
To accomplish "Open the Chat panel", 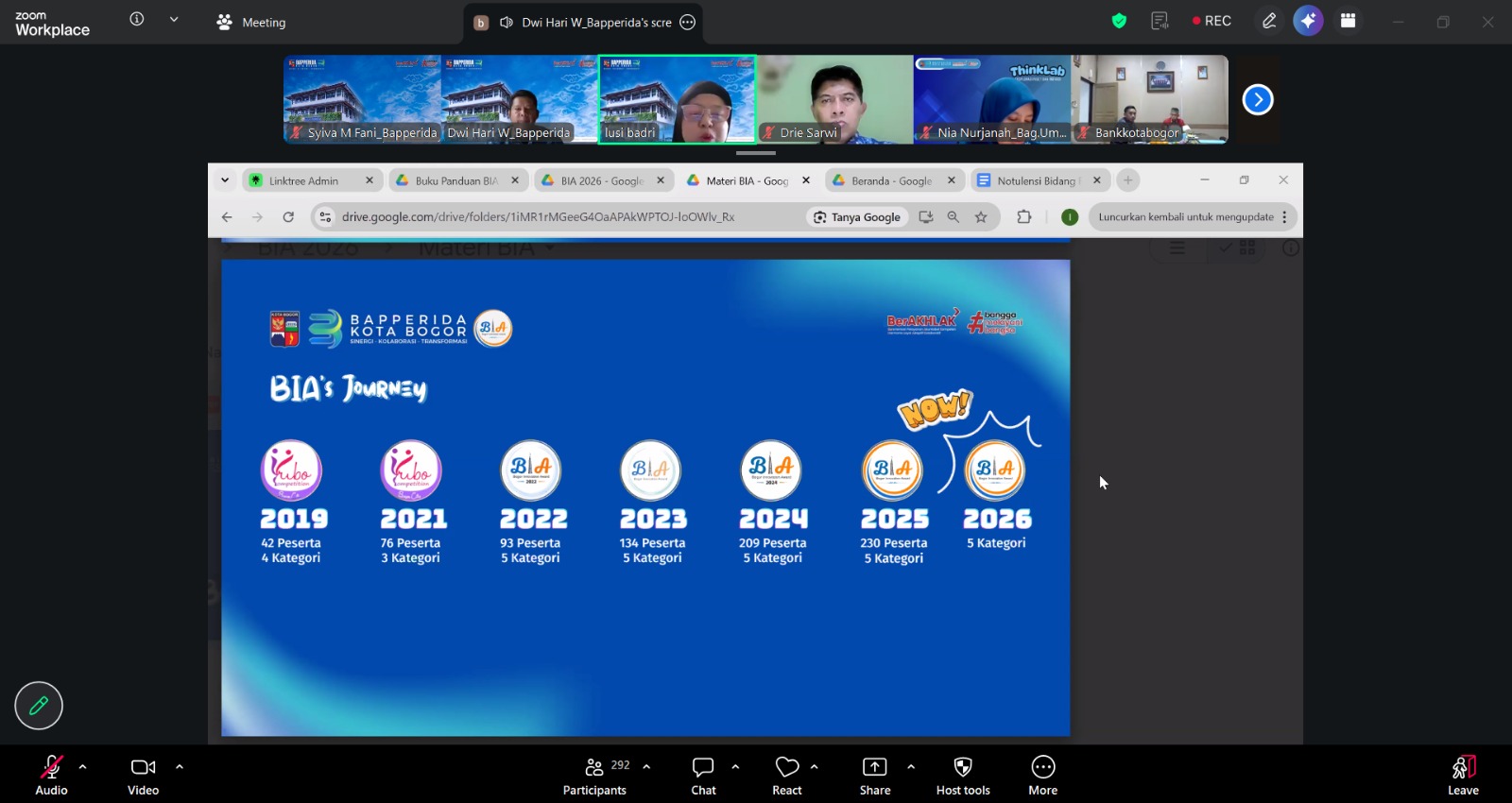I will [x=703, y=776].
